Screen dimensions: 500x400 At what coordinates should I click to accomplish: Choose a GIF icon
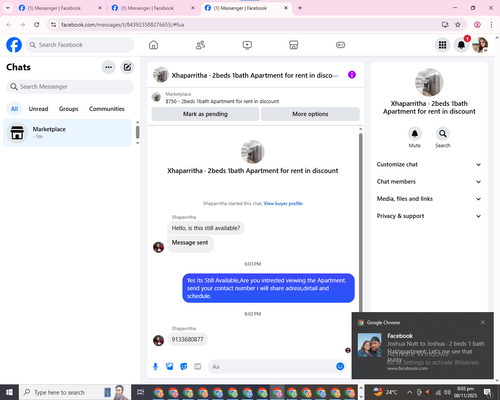pos(198,367)
